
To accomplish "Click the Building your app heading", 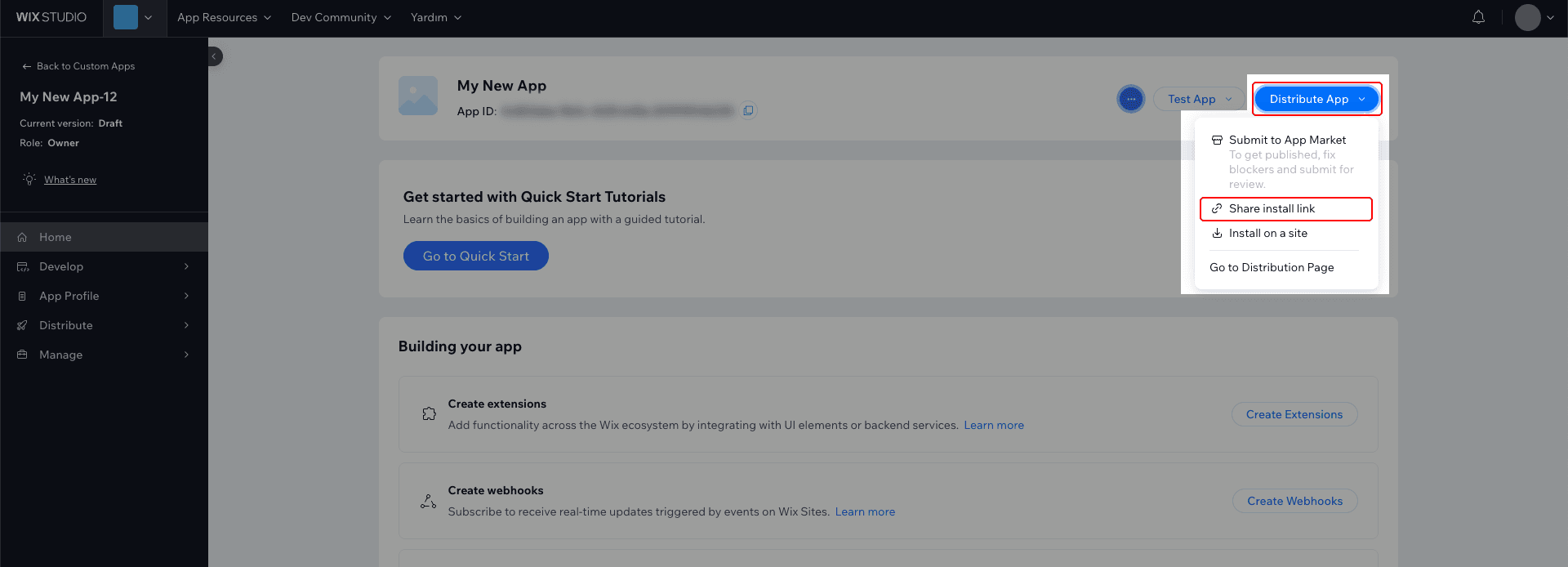I will coord(460,346).
